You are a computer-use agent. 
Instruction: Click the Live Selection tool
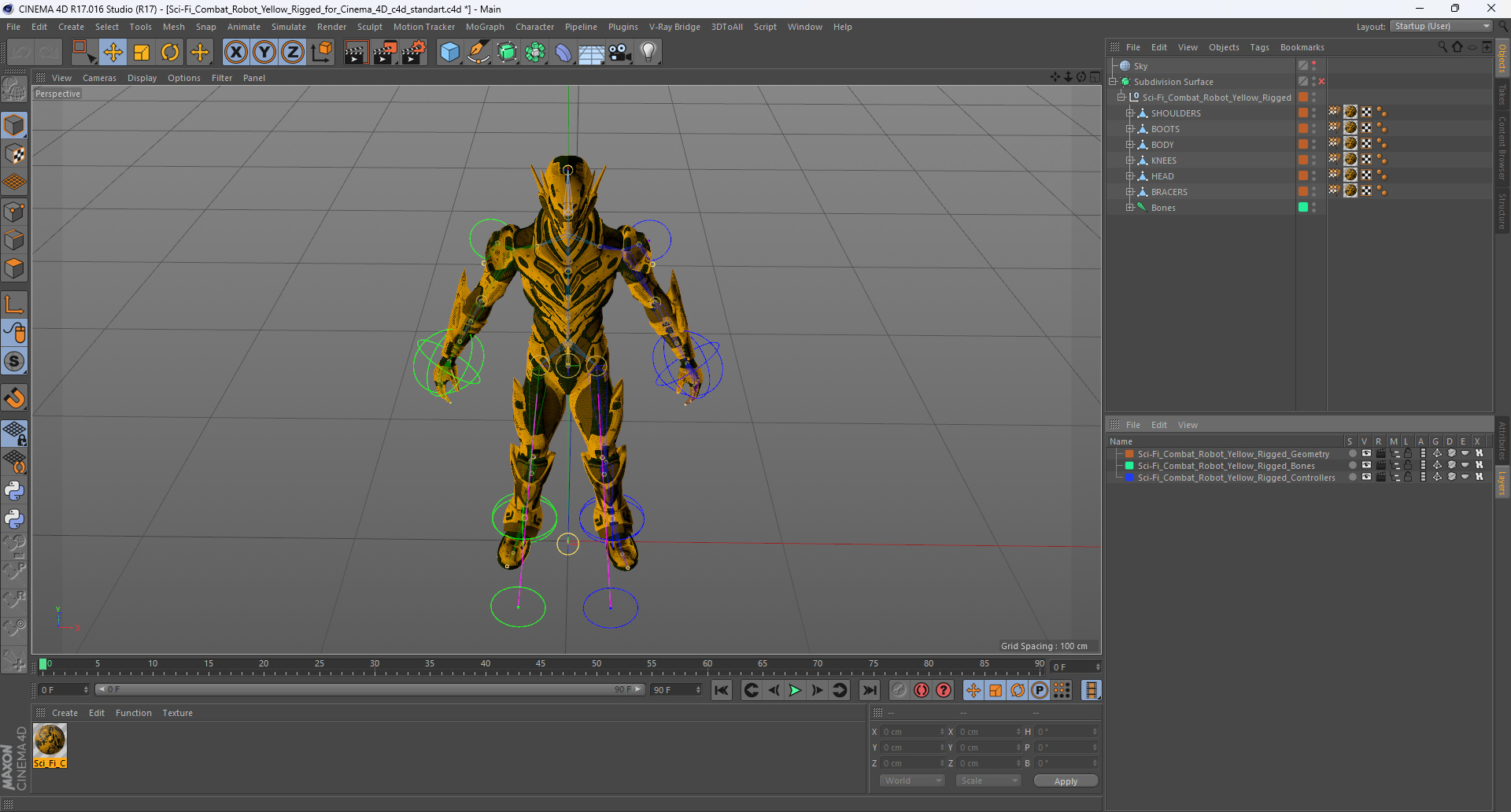[83, 52]
